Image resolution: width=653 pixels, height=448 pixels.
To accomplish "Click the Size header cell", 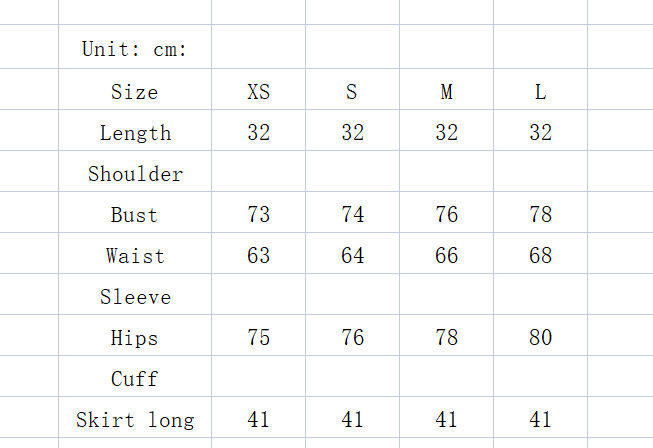I will coord(135,92).
